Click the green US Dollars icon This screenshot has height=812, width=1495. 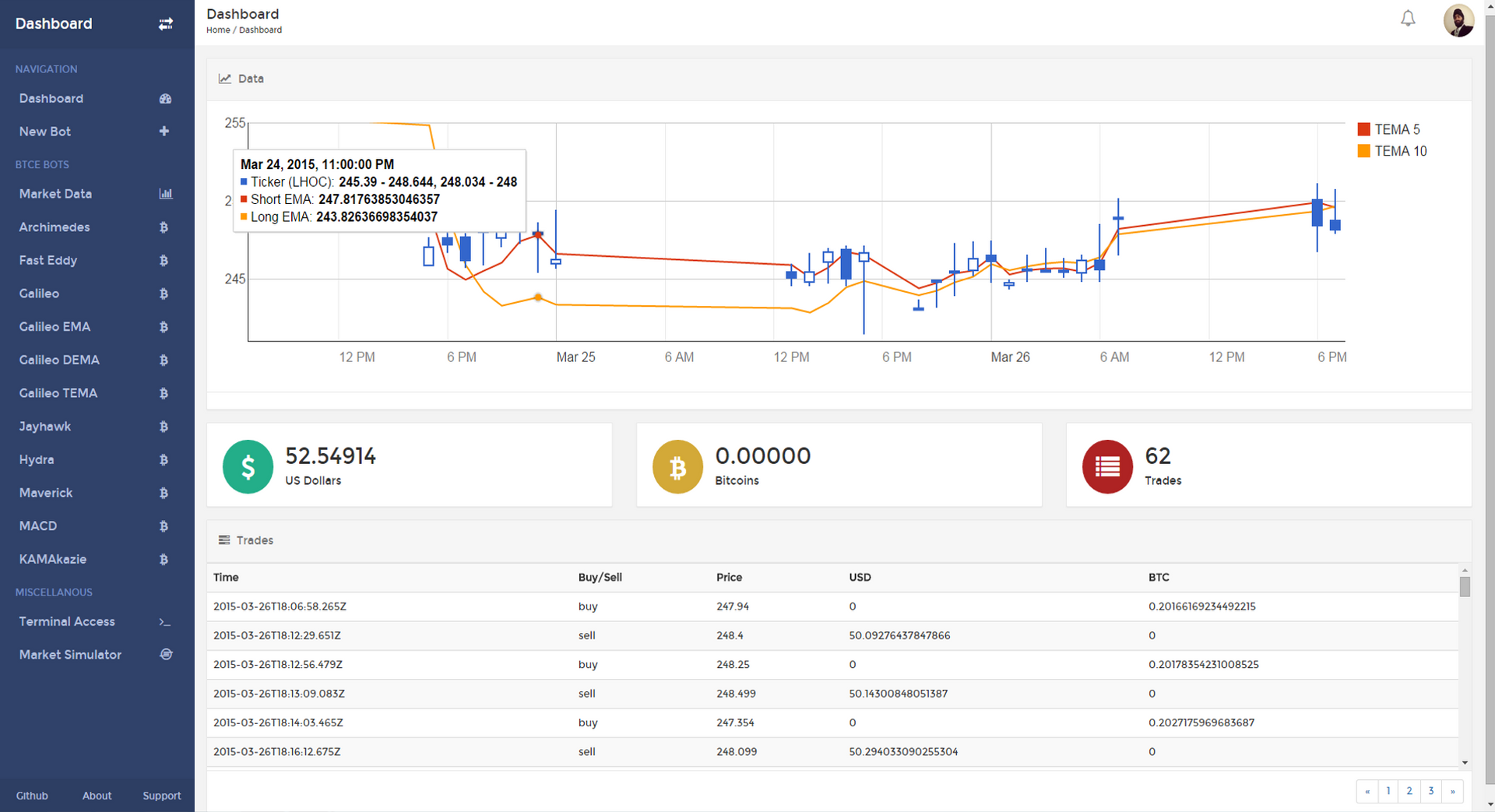pyautogui.click(x=248, y=467)
